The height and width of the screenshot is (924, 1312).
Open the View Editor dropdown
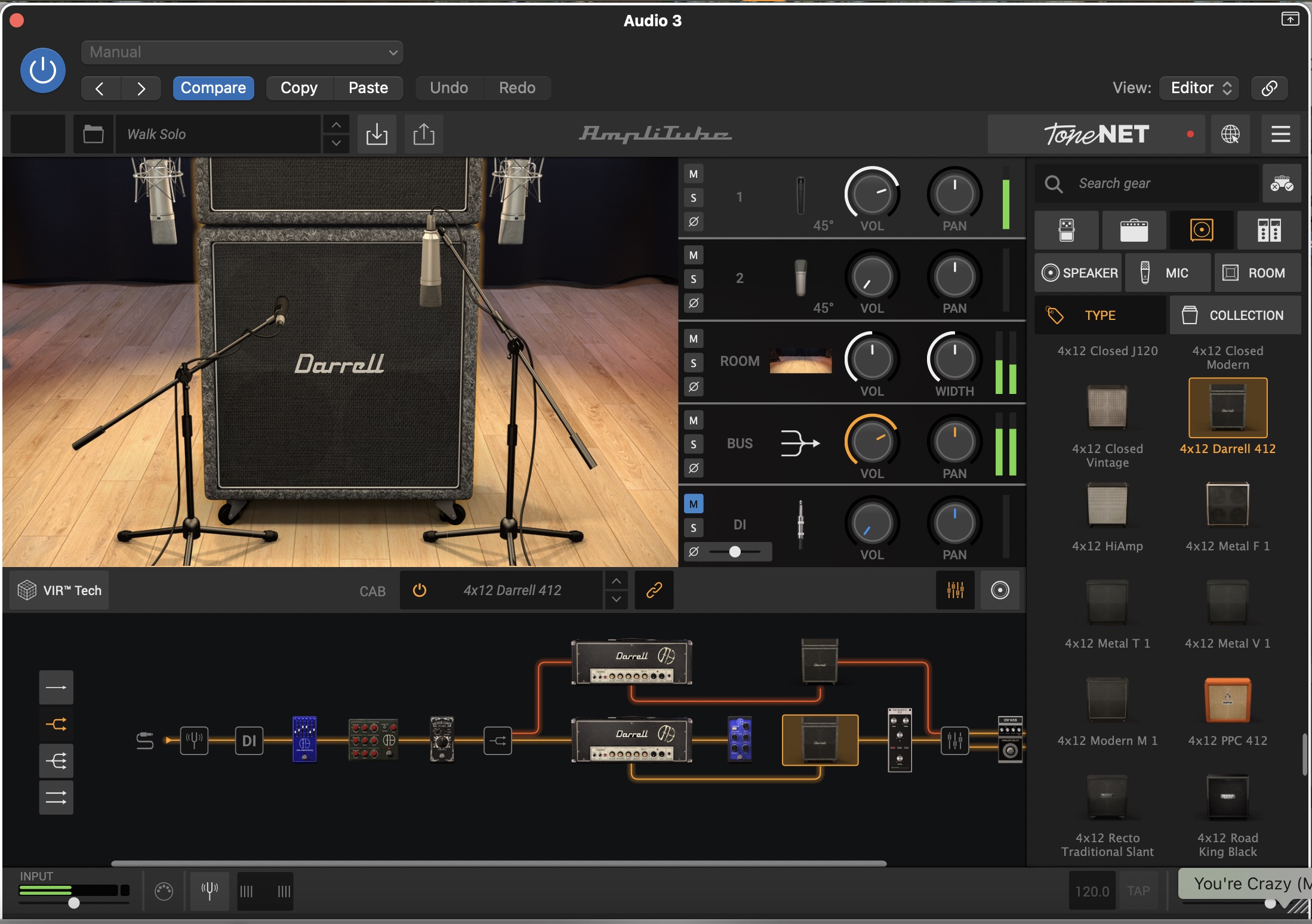click(1199, 88)
